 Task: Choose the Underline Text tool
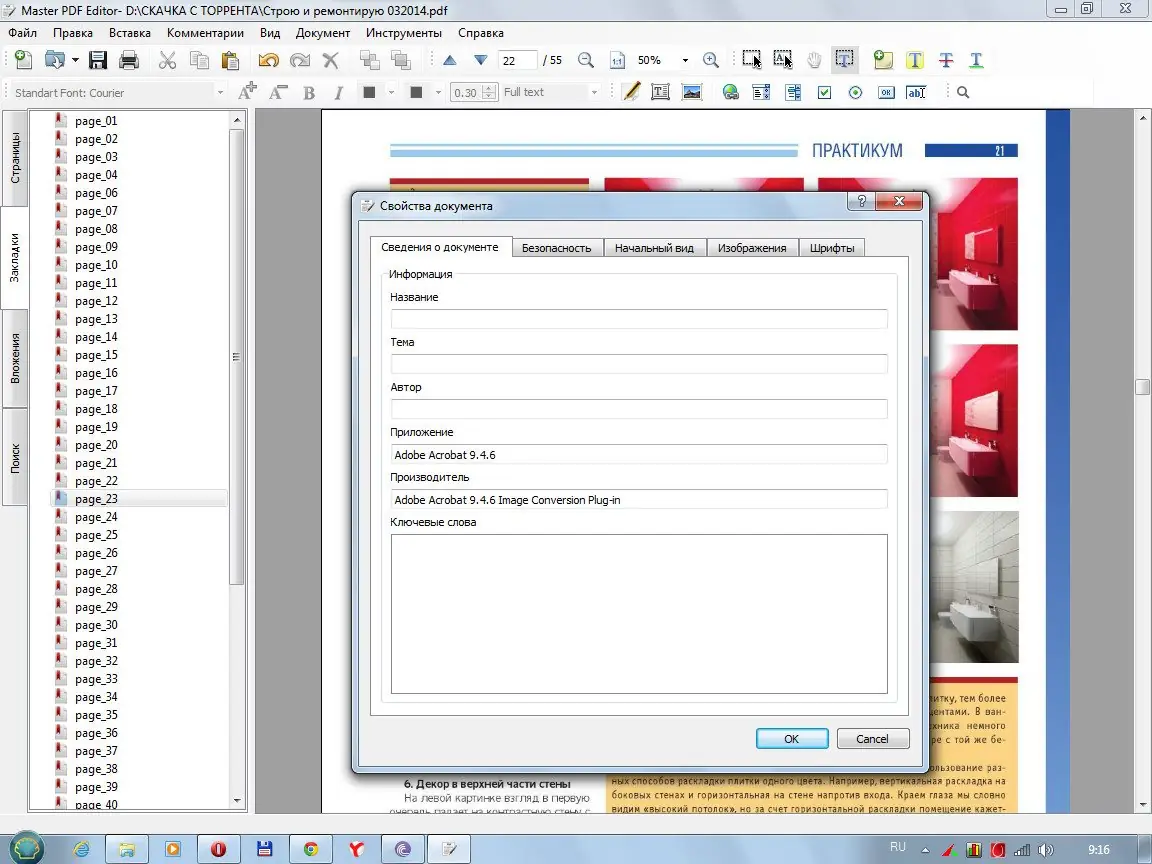coord(976,60)
